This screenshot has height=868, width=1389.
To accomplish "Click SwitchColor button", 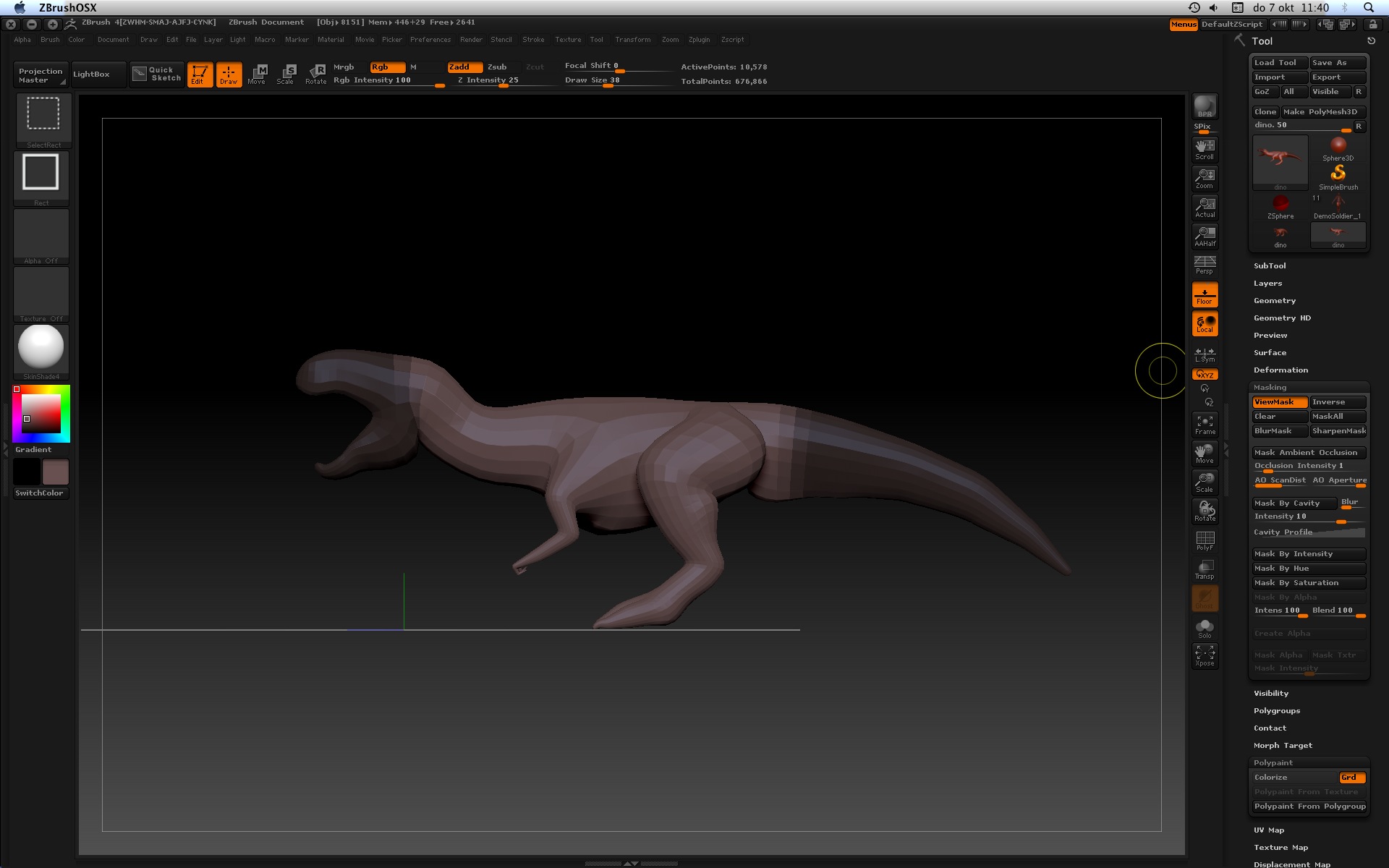I will click(41, 493).
